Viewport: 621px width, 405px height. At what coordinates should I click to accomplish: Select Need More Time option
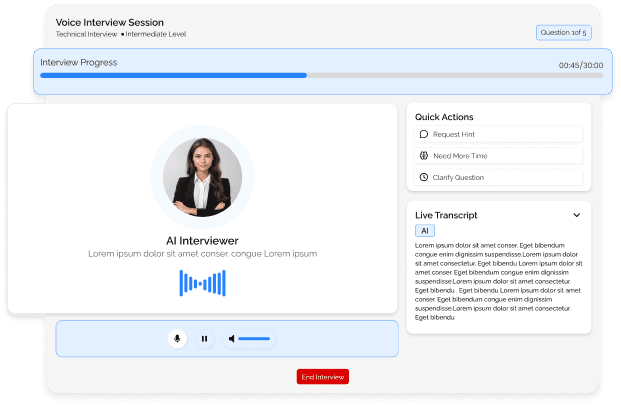[498, 156]
